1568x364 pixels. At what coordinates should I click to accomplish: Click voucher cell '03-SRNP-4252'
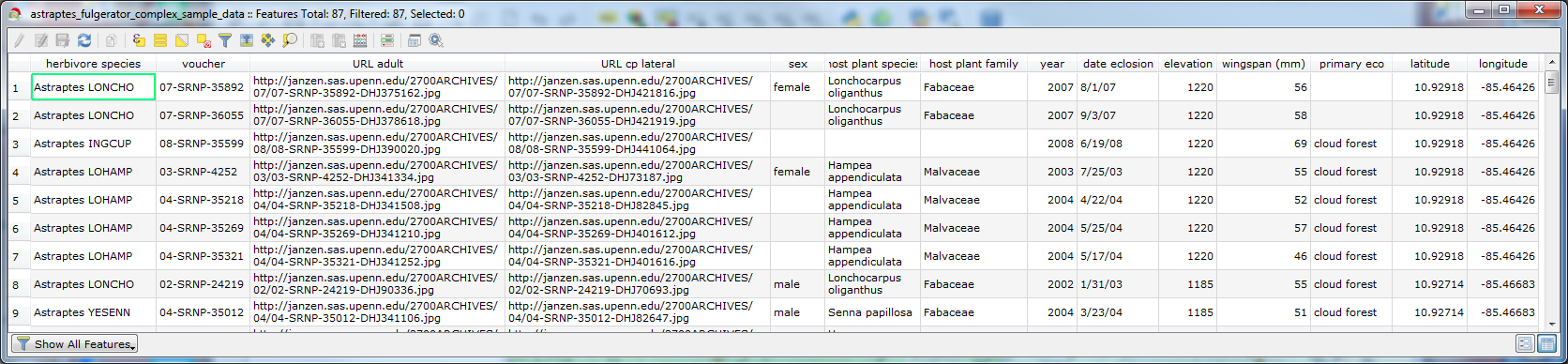point(203,172)
